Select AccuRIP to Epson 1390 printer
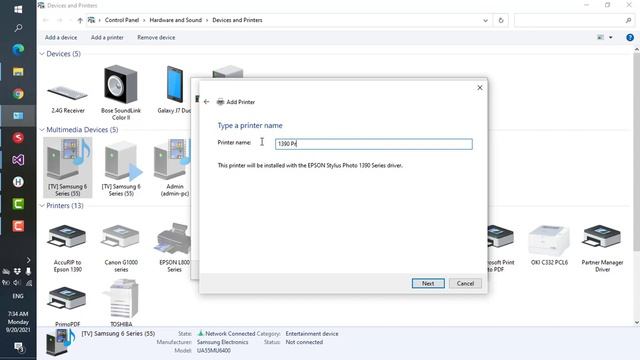 pos(68,247)
